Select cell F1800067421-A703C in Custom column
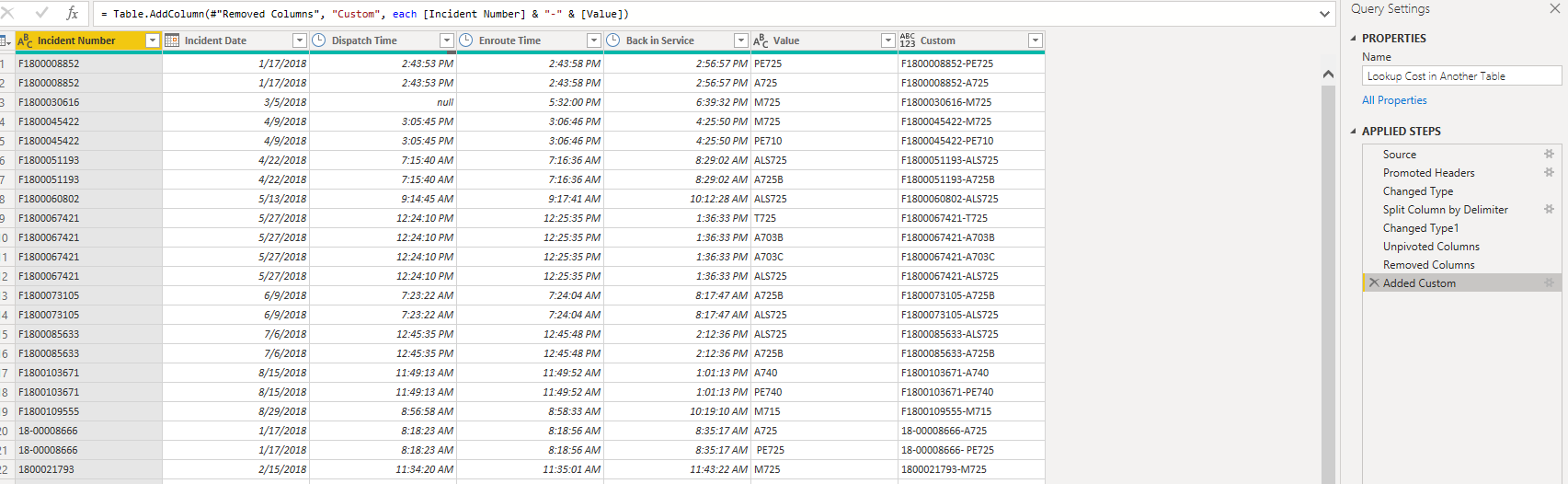This screenshot has width=1568, height=484. click(x=971, y=257)
